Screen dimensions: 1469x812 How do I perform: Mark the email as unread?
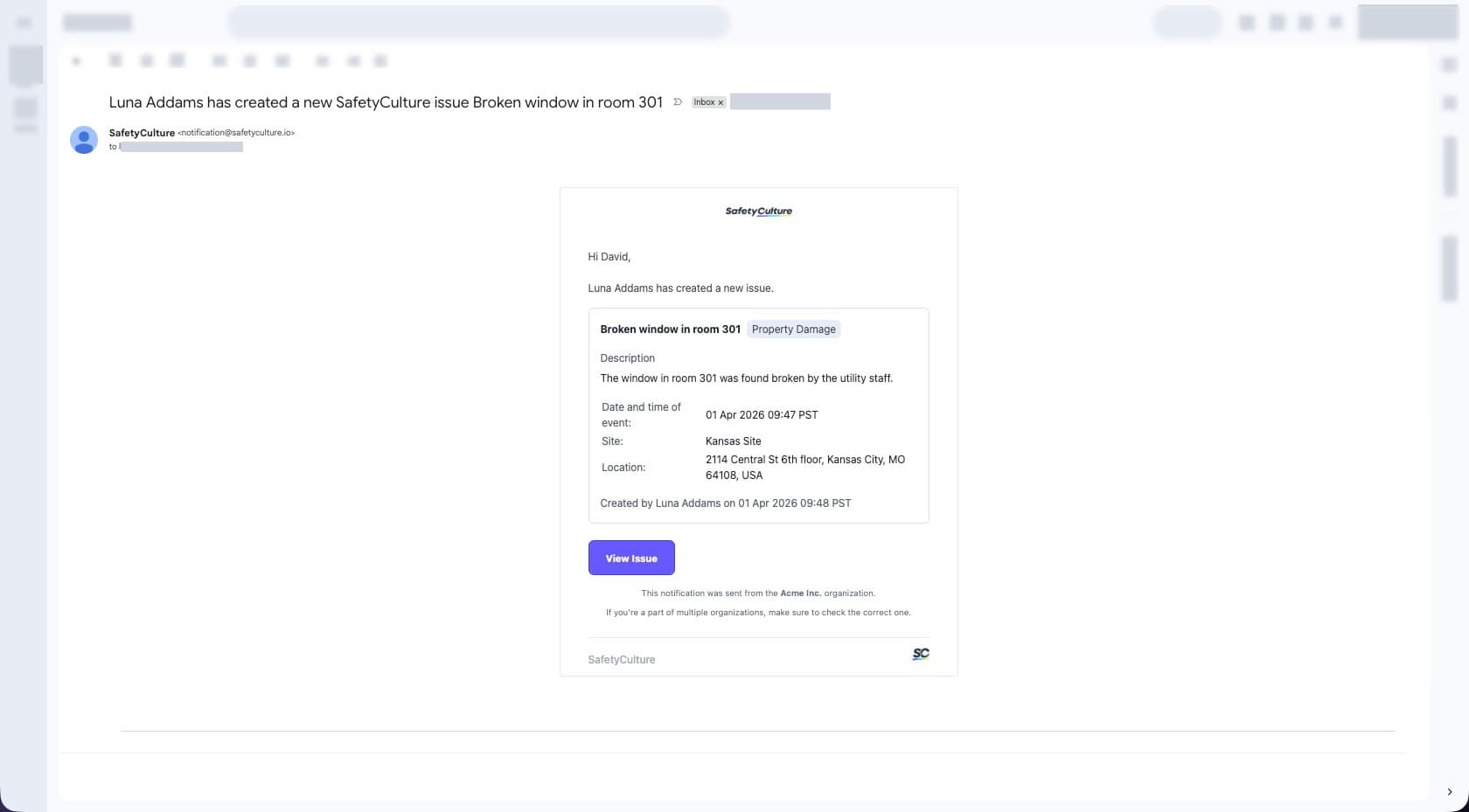click(x=219, y=60)
